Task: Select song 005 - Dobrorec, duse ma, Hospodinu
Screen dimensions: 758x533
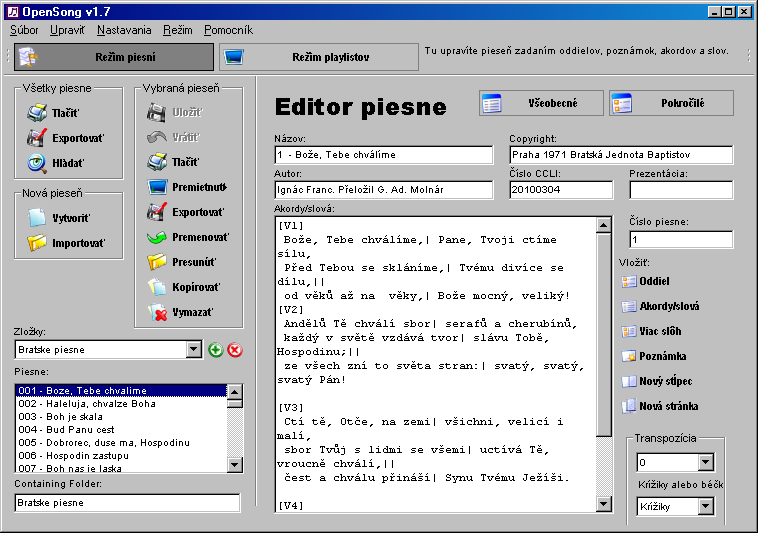Action: pyautogui.click(x=121, y=443)
